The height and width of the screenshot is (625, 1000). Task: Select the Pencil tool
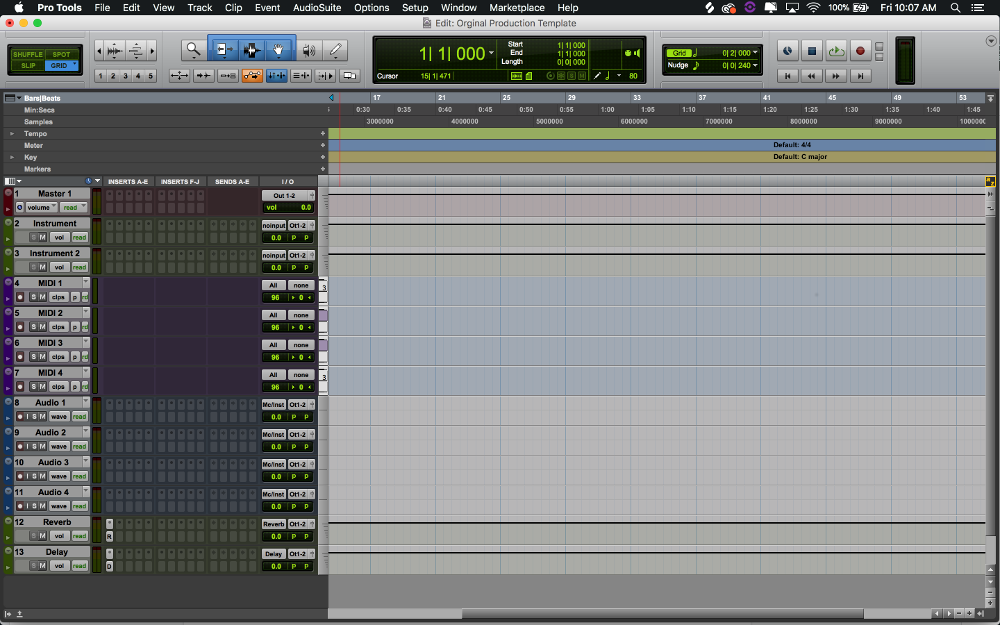(x=335, y=50)
